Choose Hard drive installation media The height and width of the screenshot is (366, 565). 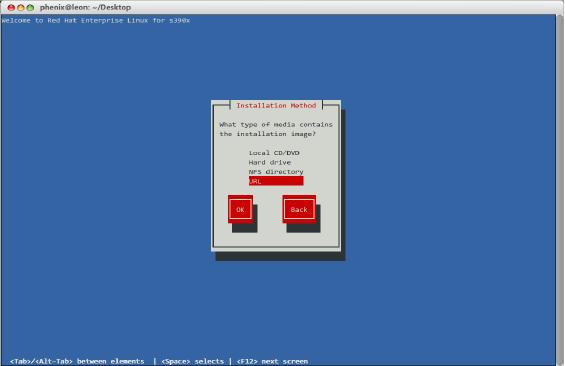270,162
